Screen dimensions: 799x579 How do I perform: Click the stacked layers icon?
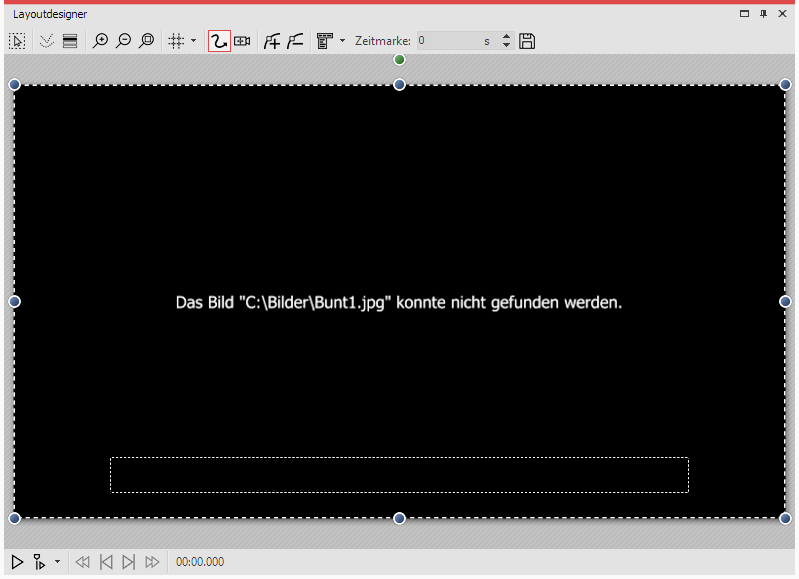tap(69, 41)
